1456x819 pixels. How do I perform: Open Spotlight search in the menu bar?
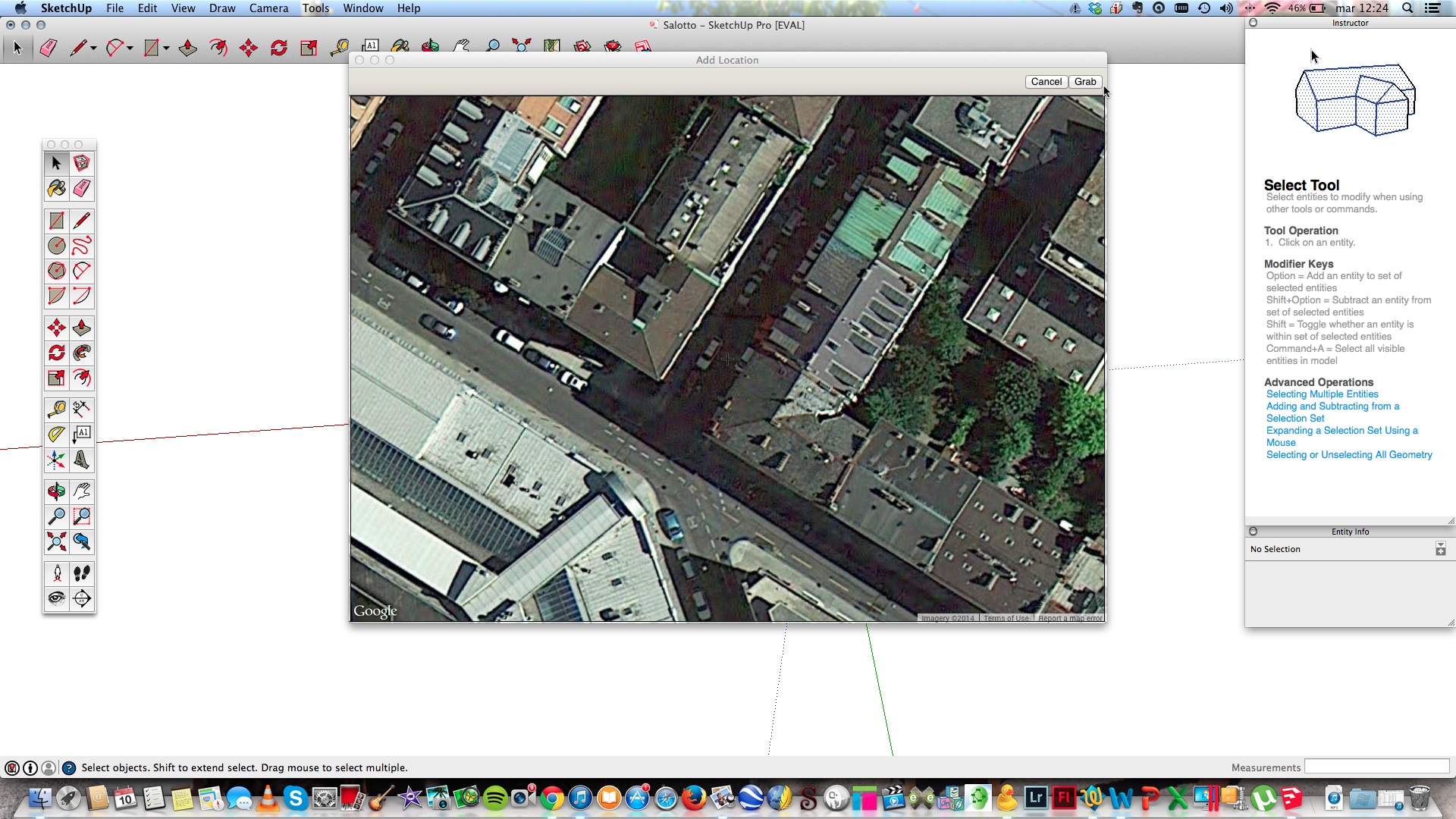1407,8
